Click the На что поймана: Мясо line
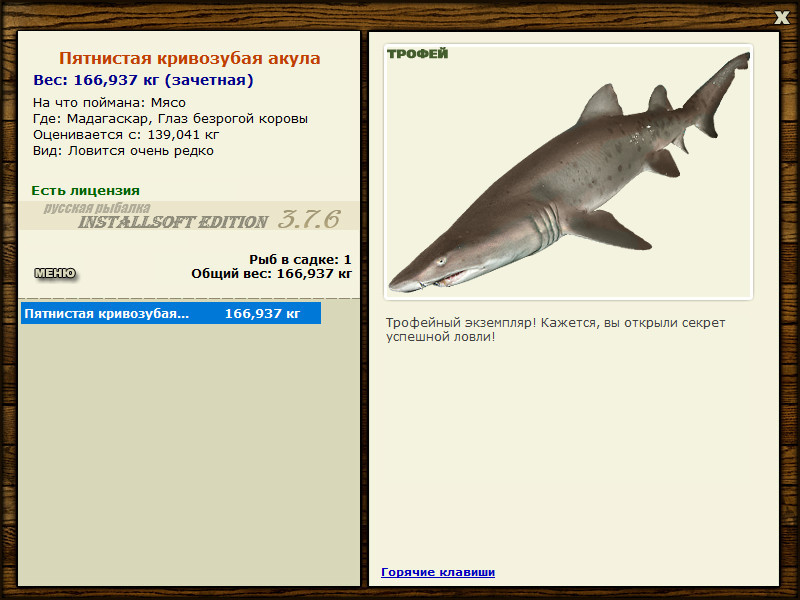 (x=109, y=103)
